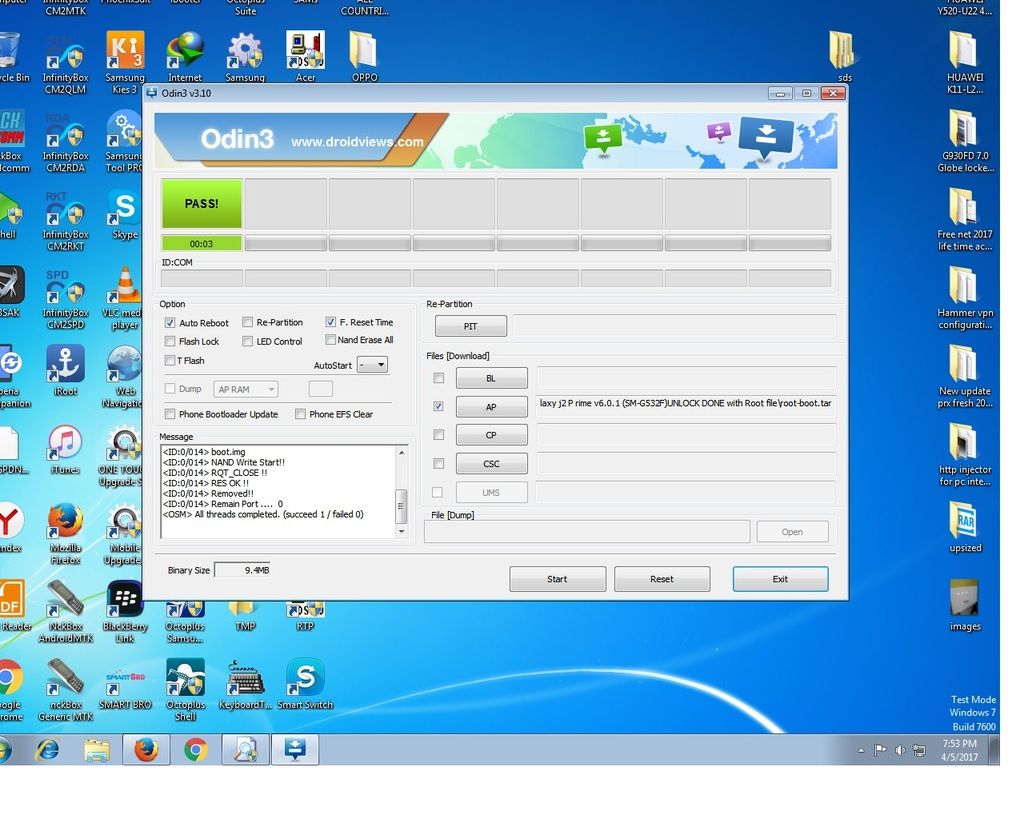Viewport: 1024px width, 819px height.
Task: Click the Reset button
Action: pyautogui.click(x=661, y=579)
